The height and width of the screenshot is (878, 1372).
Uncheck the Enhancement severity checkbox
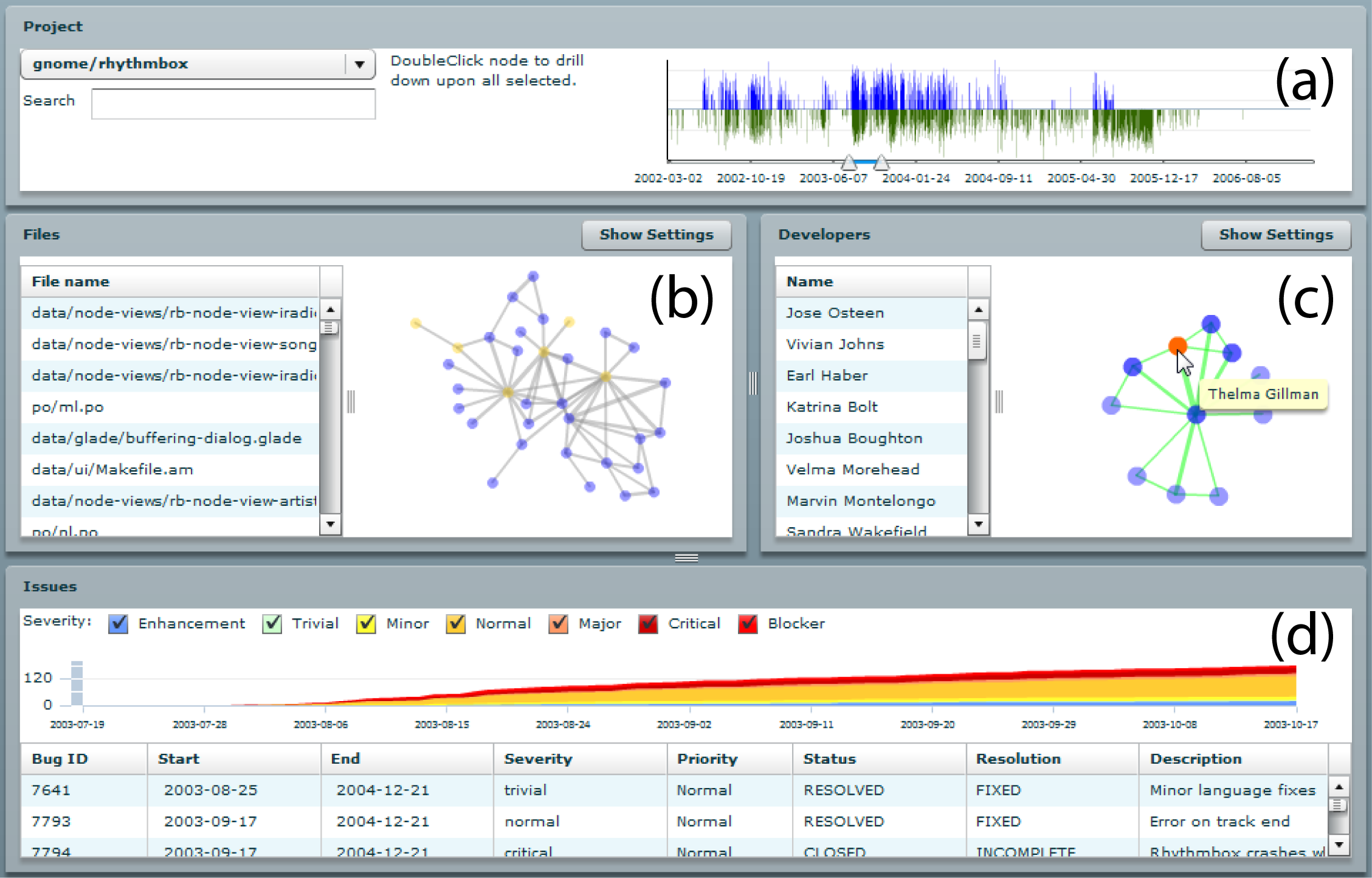click(118, 624)
